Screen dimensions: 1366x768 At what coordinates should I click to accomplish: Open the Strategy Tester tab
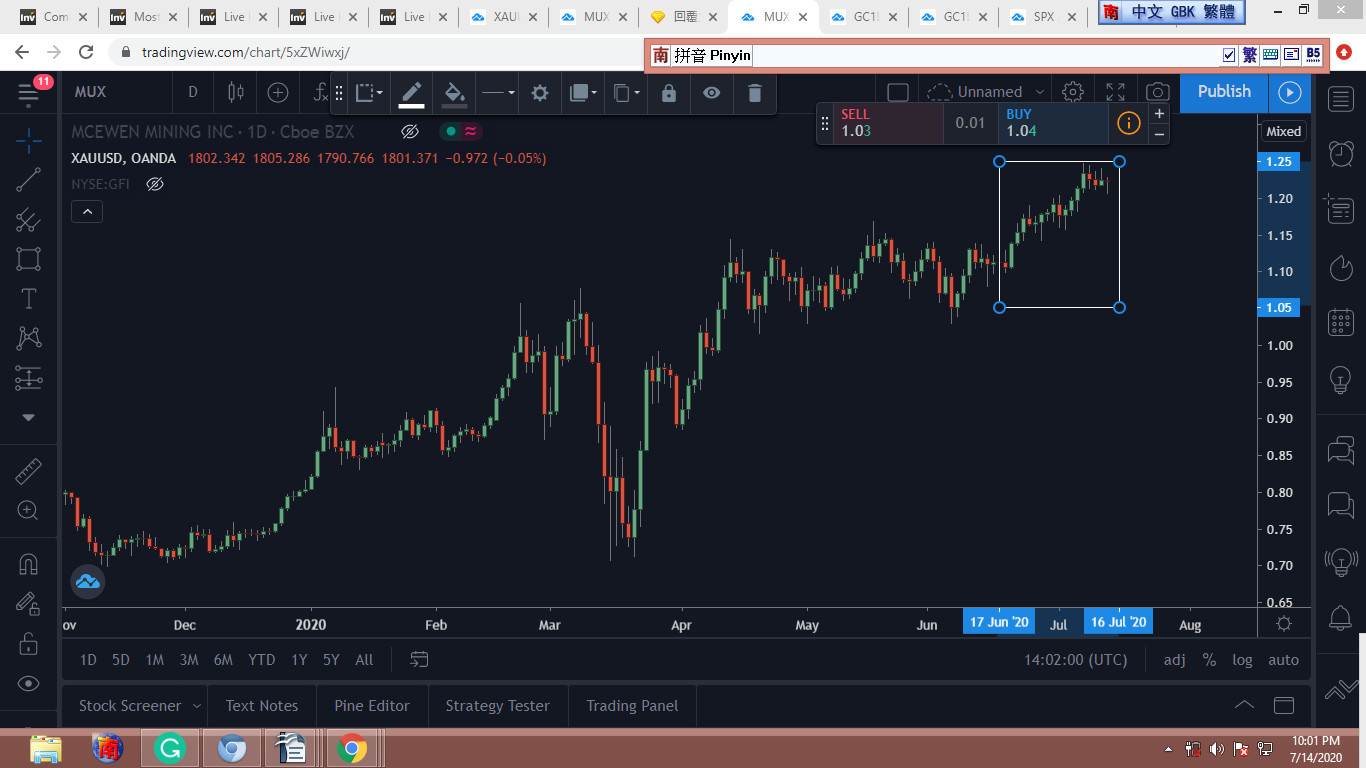point(497,706)
